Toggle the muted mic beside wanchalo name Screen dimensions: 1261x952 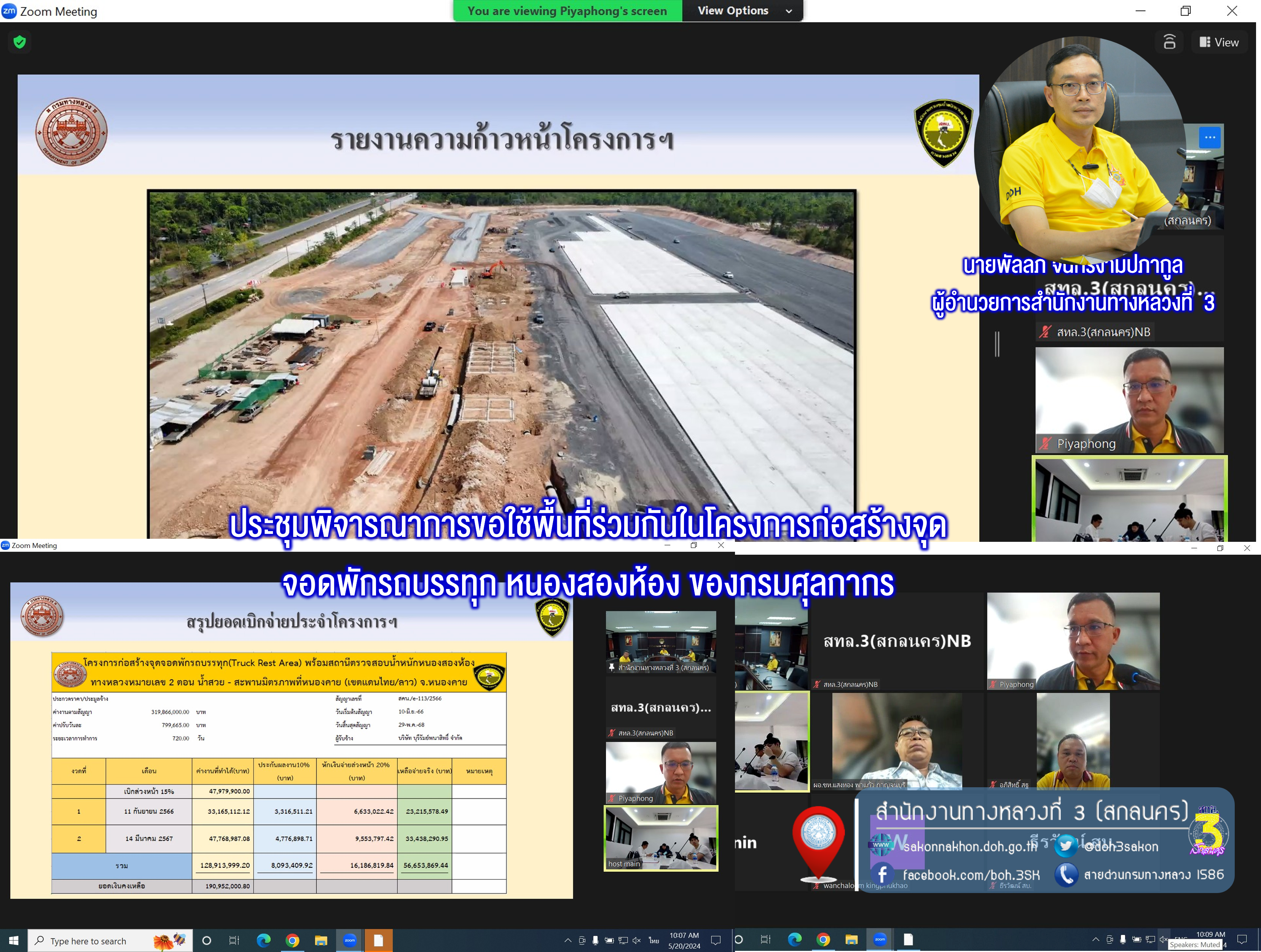tap(816, 886)
